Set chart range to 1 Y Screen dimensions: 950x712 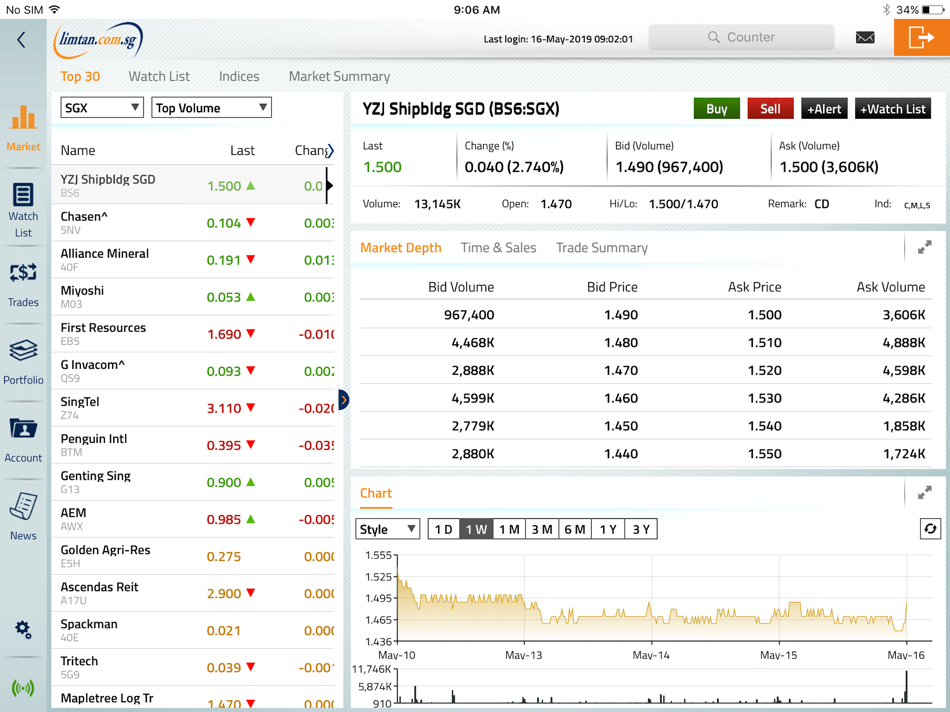click(608, 529)
